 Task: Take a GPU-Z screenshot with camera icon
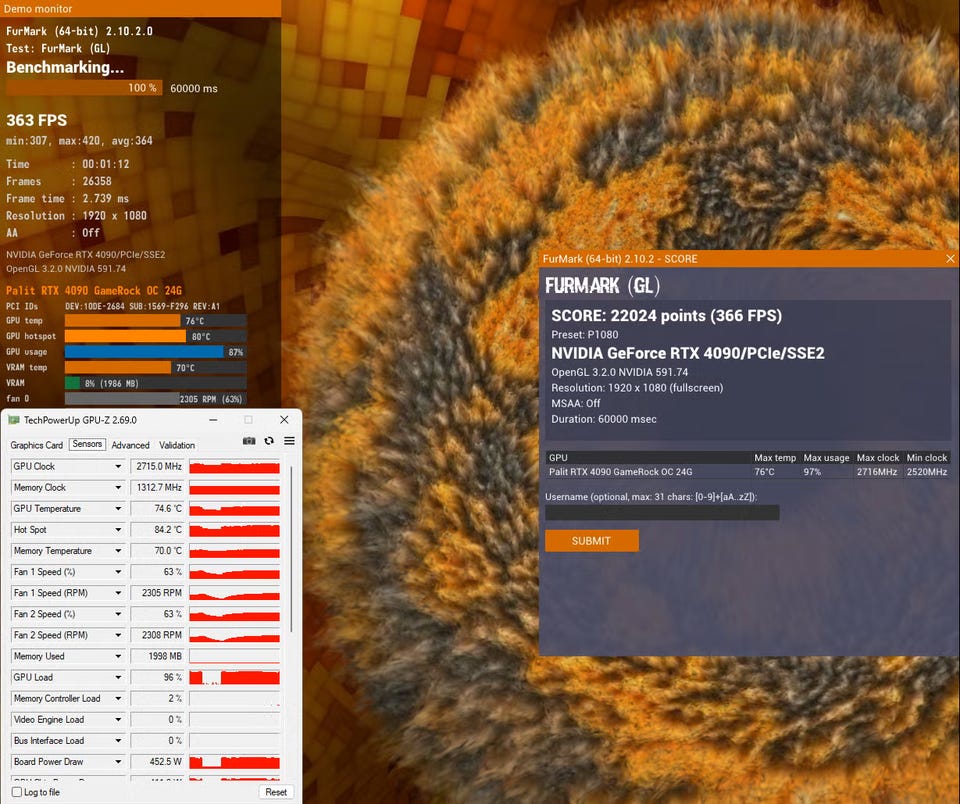click(249, 441)
